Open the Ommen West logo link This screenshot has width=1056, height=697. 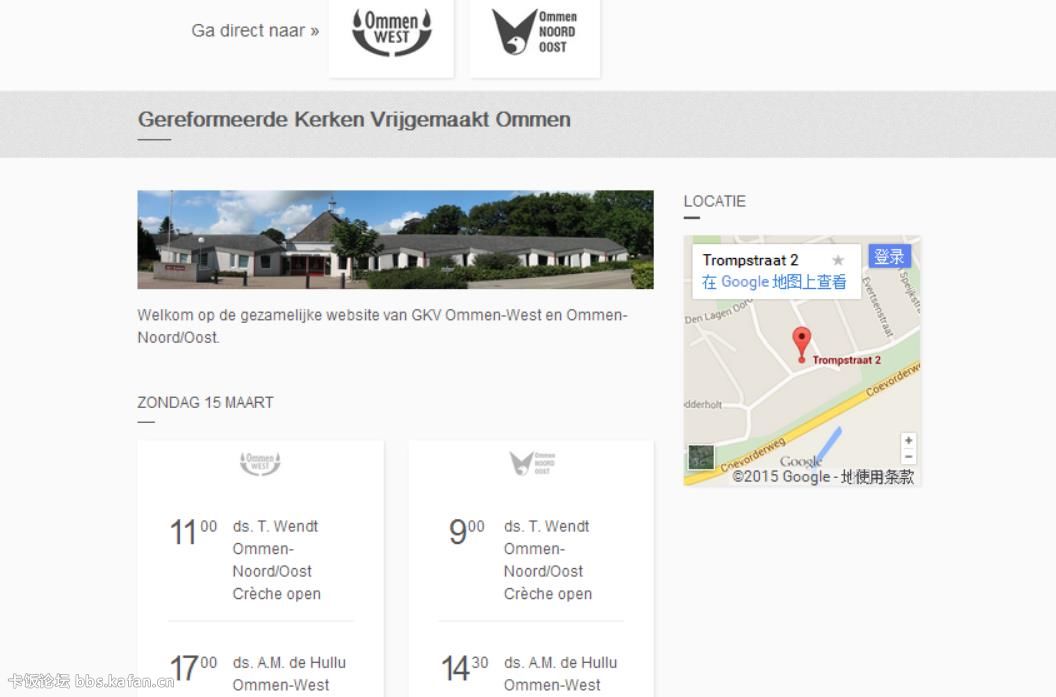(391, 34)
